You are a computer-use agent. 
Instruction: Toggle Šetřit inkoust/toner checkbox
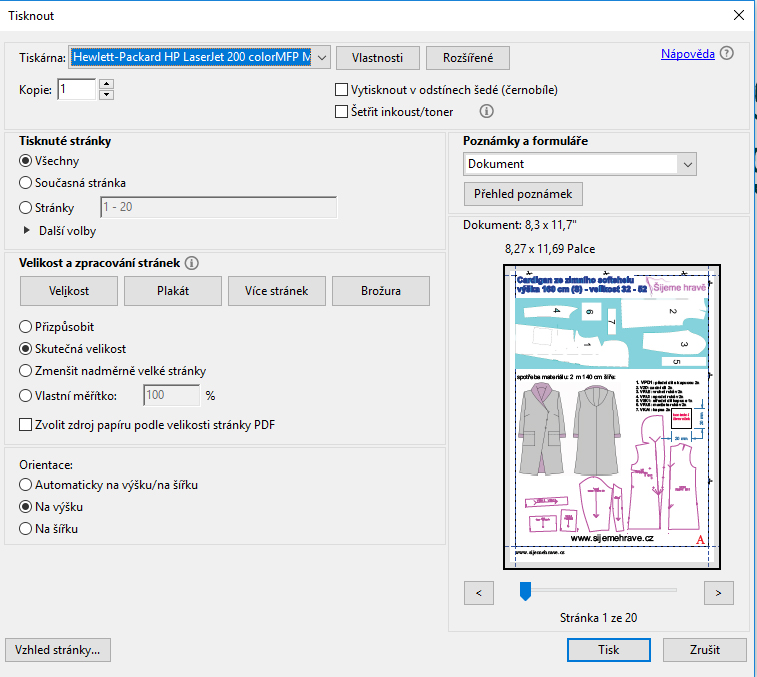click(341, 112)
